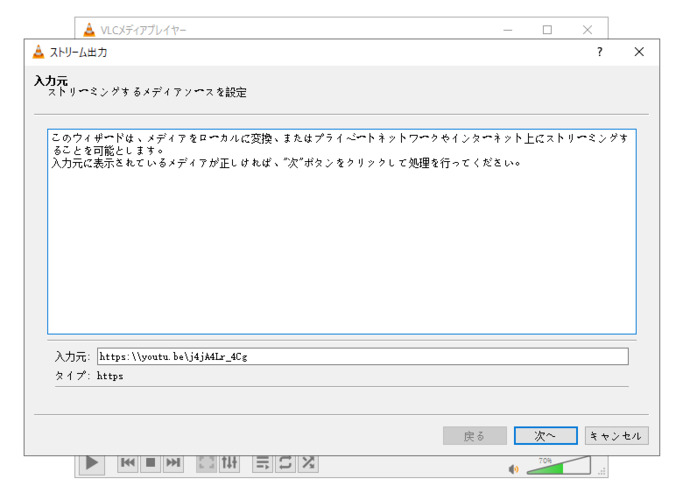Click the stop button in VLC
Image resolution: width=697 pixels, height=500 pixels.
click(151, 463)
